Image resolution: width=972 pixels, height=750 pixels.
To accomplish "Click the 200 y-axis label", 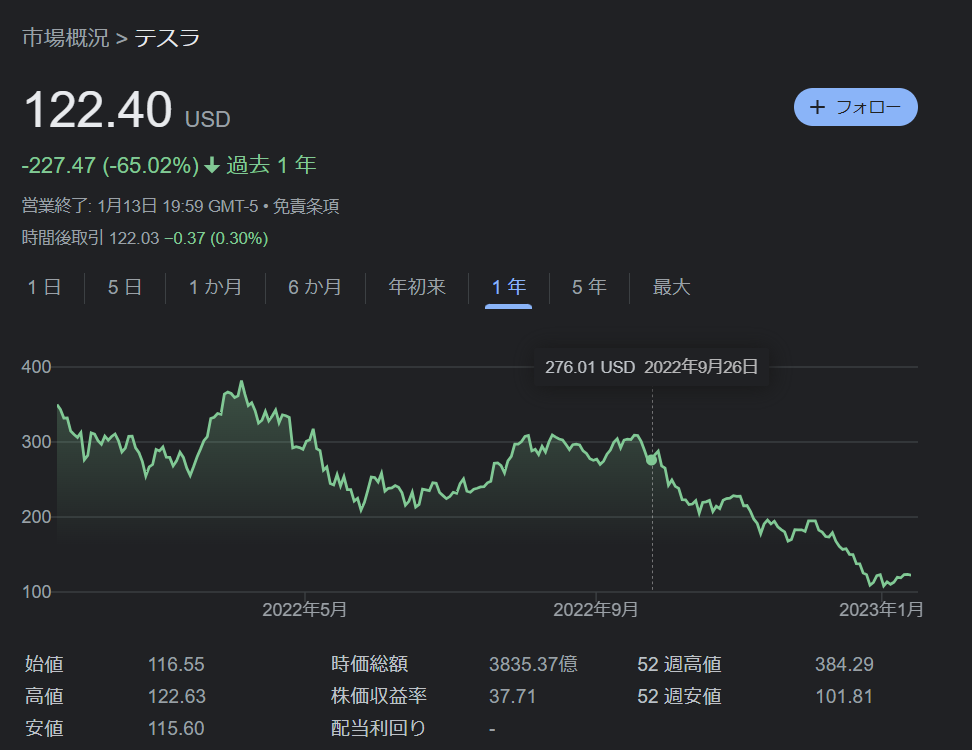I will click(37, 517).
